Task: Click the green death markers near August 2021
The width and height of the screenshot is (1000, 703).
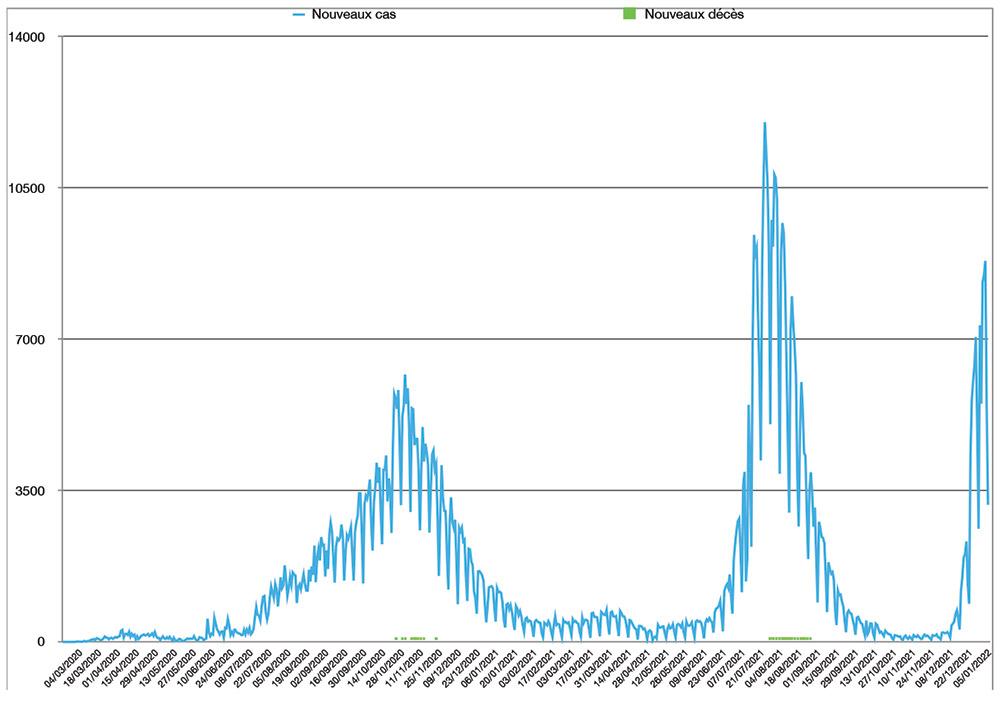Action: [x=790, y=638]
